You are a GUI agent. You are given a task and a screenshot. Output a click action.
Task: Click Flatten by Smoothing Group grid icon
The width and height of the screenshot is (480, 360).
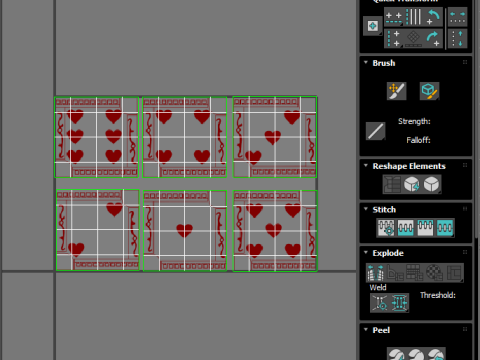(415, 273)
